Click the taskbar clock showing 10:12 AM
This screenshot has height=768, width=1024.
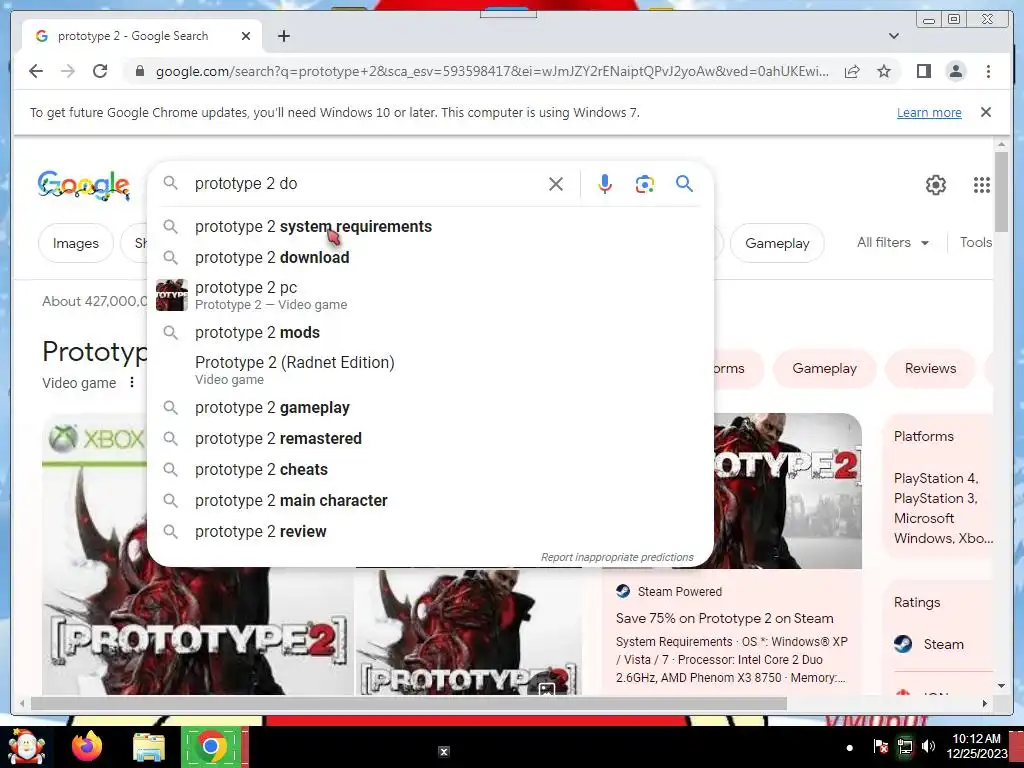[976, 746]
